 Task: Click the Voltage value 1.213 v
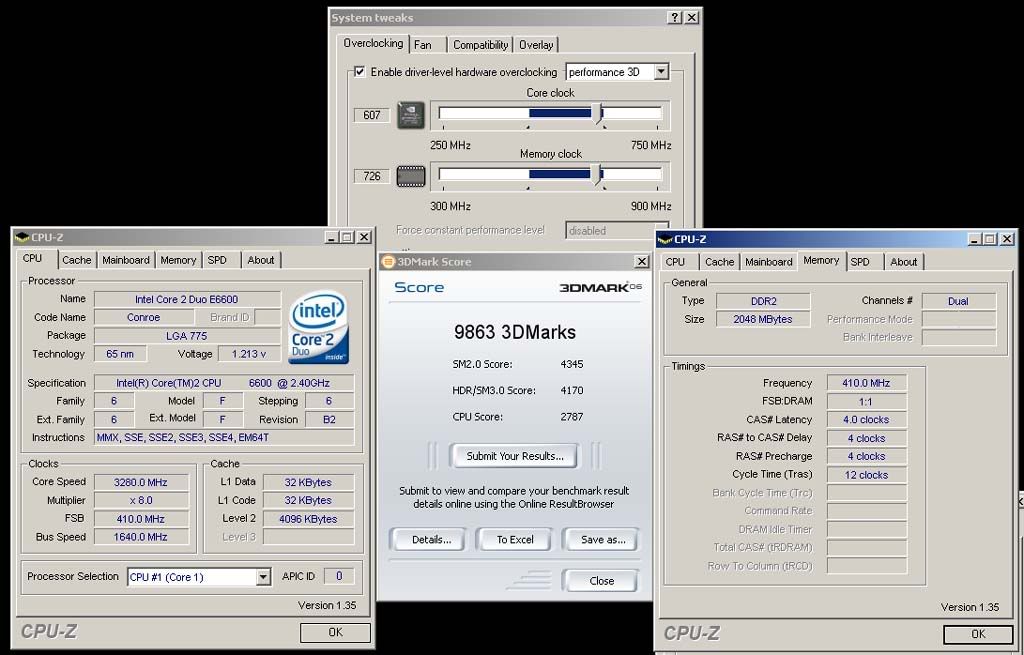tap(249, 354)
